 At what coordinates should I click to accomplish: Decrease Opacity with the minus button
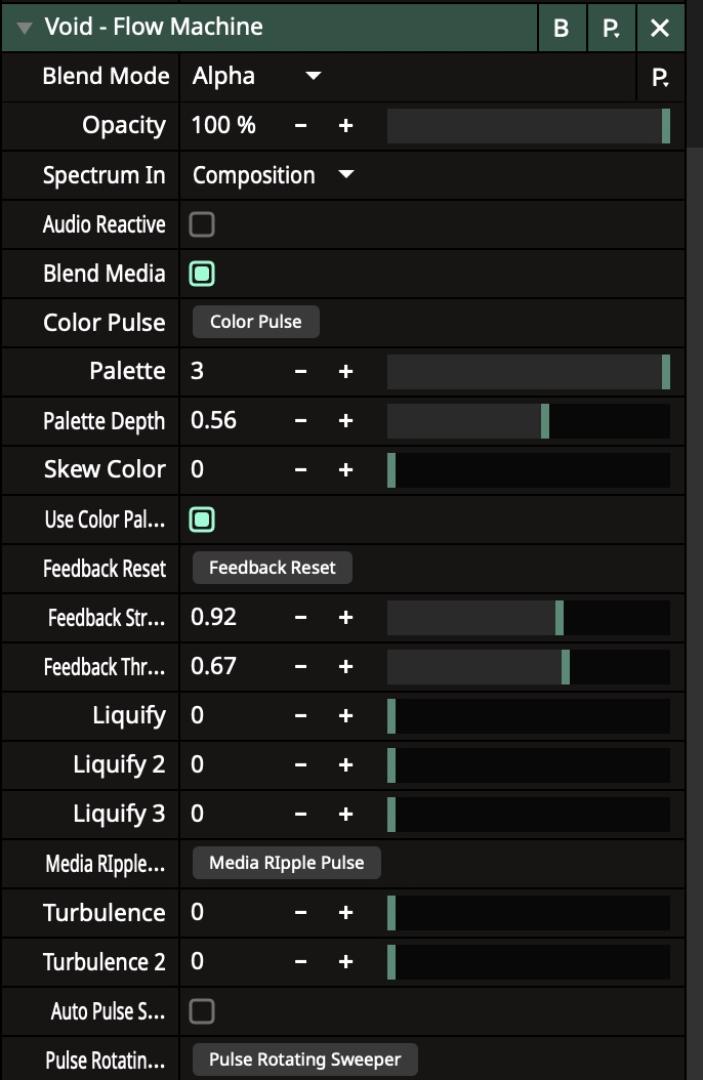coord(301,126)
